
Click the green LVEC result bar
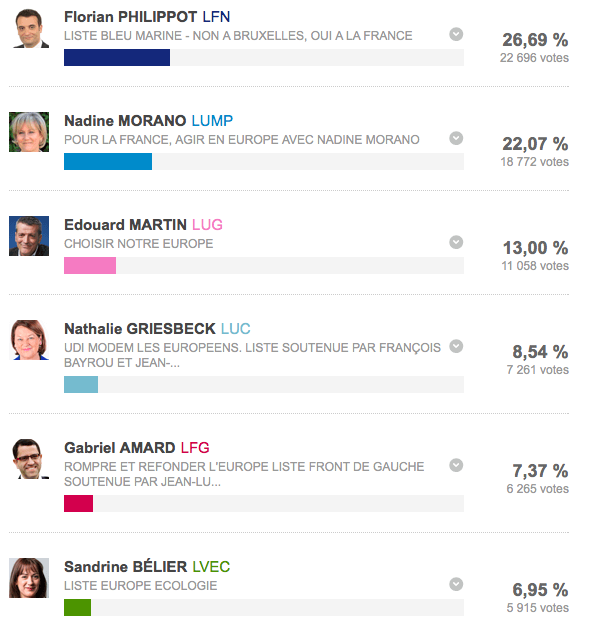(x=77, y=607)
